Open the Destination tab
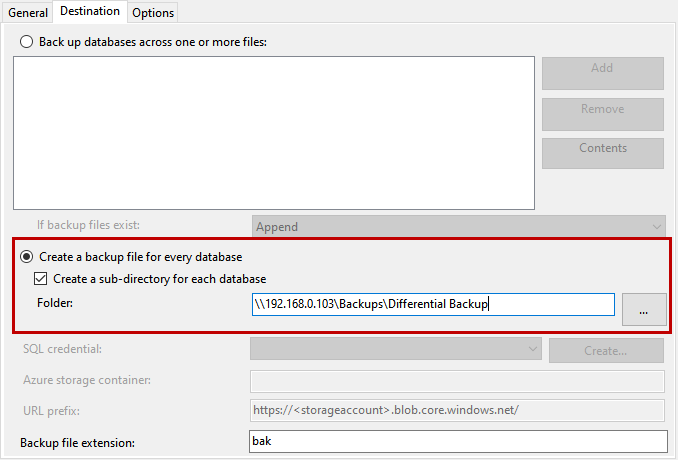The height and width of the screenshot is (460, 678). (89, 12)
